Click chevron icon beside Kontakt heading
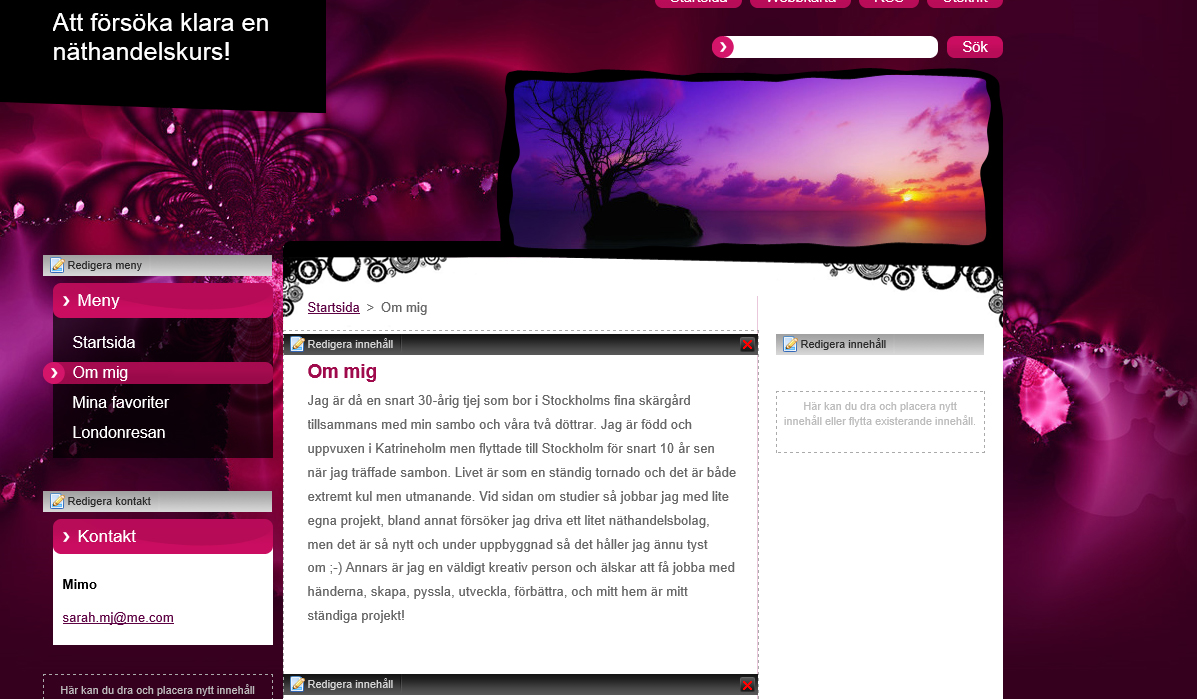The height and width of the screenshot is (699, 1197). (x=66, y=537)
